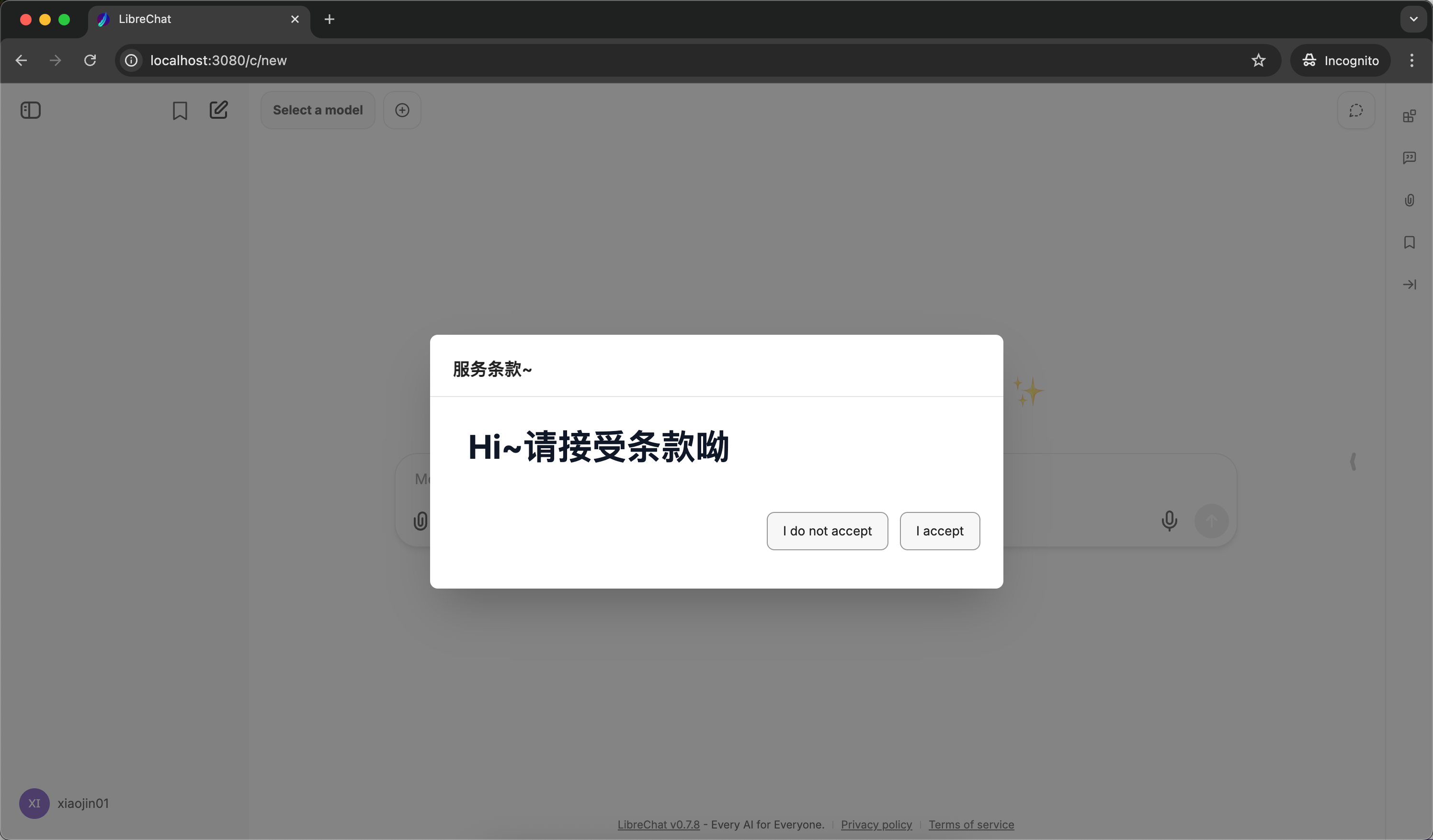The height and width of the screenshot is (840, 1433).
Task: Click the plus circle icon beside model selector
Action: tap(402, 110)
